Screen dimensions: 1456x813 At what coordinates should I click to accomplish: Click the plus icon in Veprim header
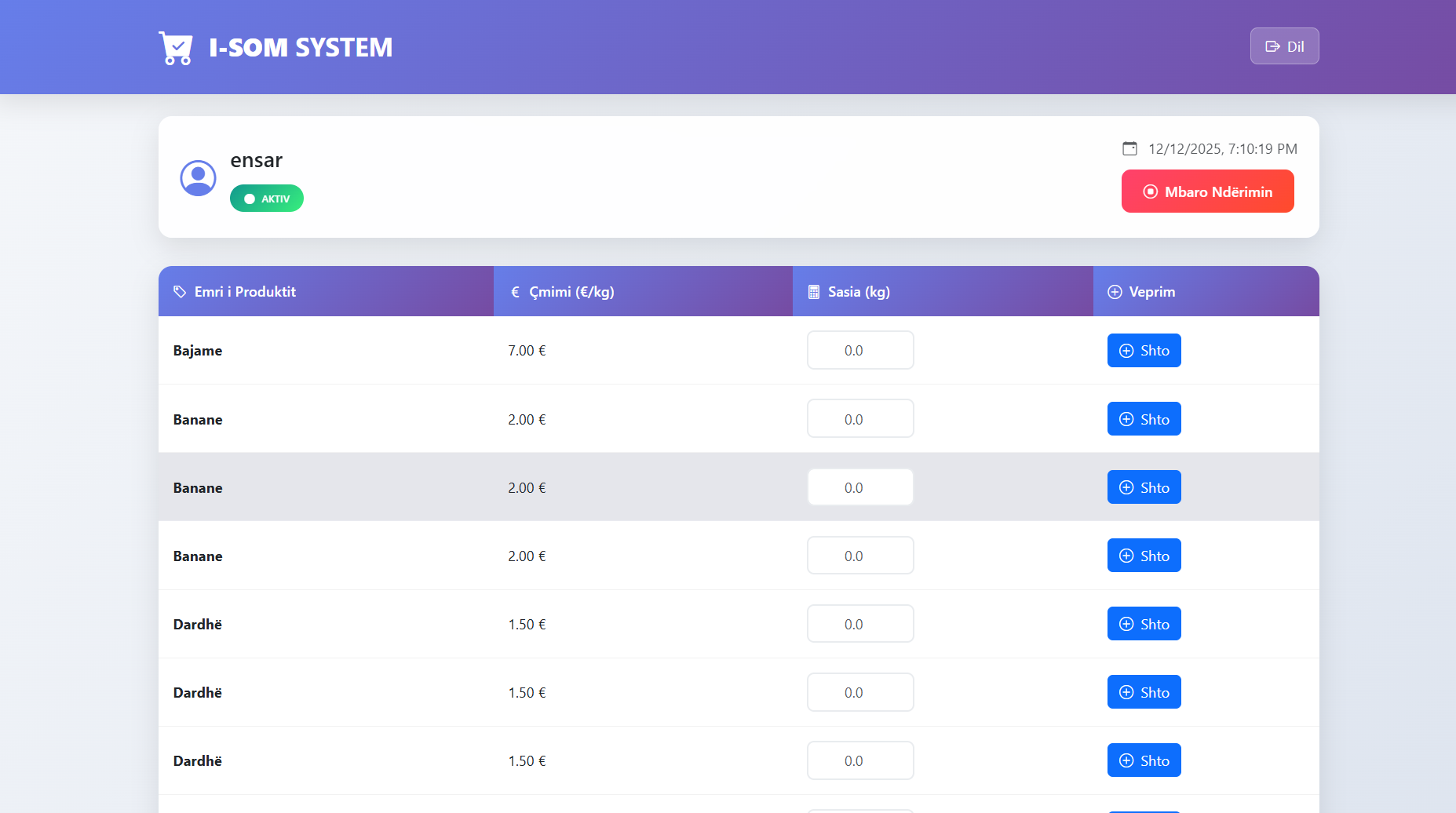(1115, 292)
